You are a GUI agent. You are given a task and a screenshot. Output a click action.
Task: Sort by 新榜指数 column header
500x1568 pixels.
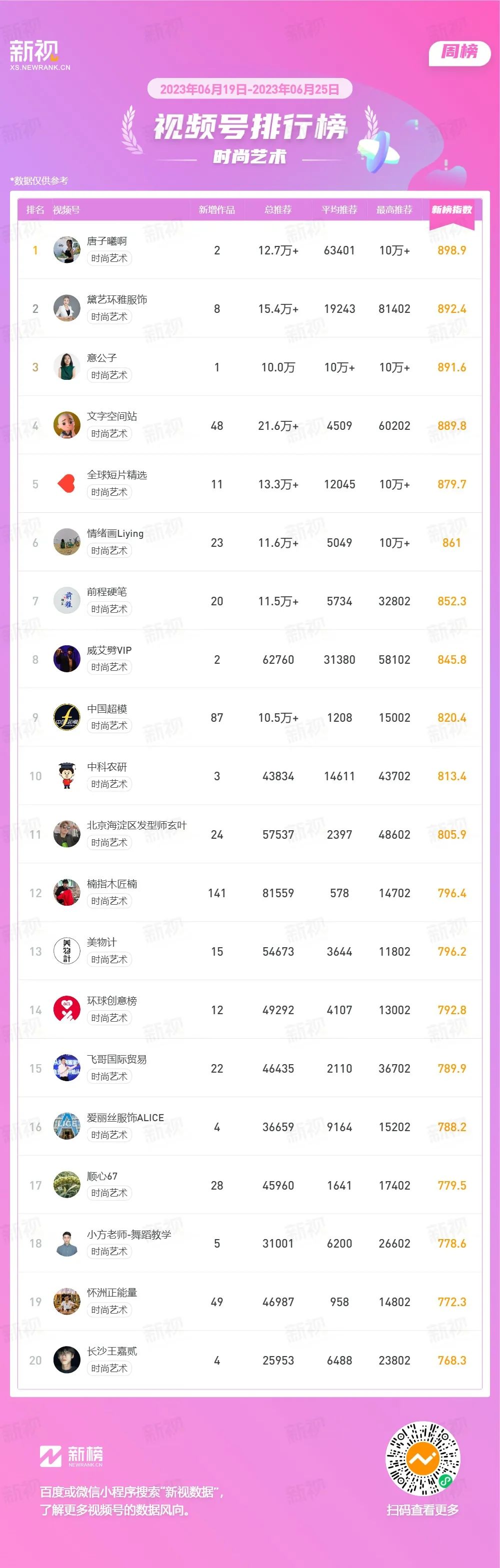tap(452, 210)
